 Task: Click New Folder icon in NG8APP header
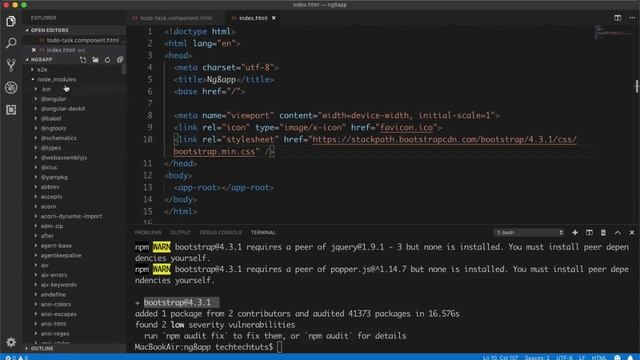96,60
